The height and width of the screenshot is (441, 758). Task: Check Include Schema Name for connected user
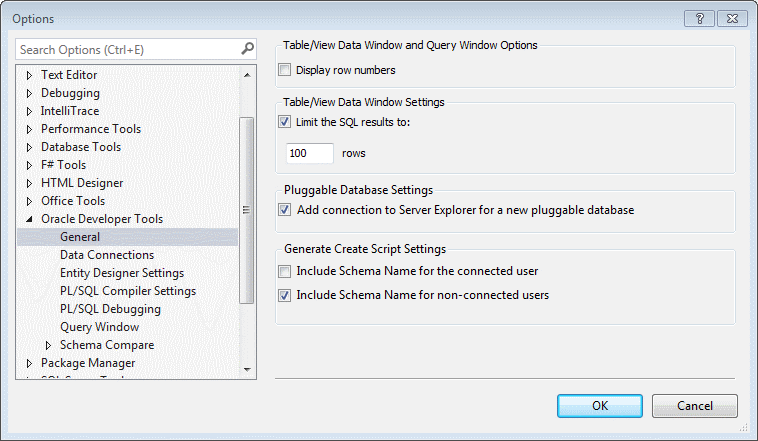click(285, 271)
